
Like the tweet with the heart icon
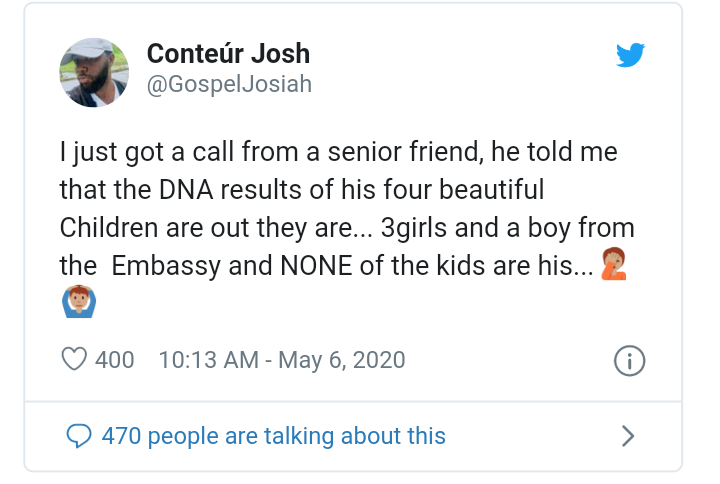pos(76,359)
